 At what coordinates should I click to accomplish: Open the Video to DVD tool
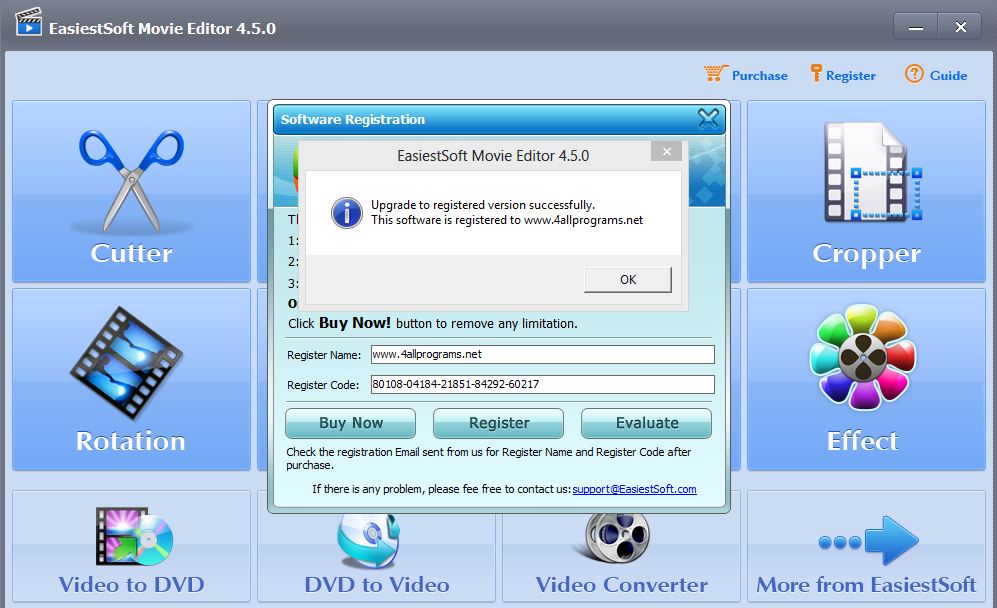click(130, 547)
